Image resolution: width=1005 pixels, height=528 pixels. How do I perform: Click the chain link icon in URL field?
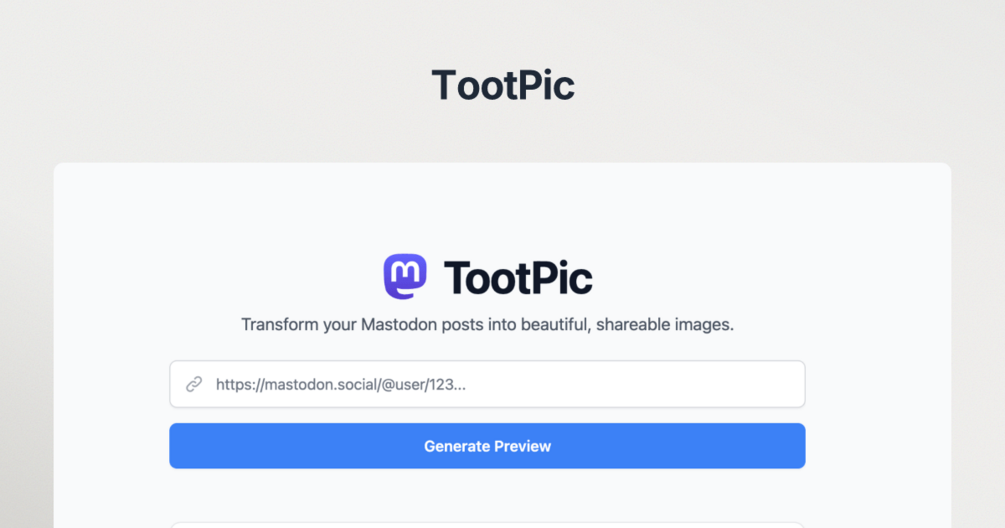(x=194, y=384)
